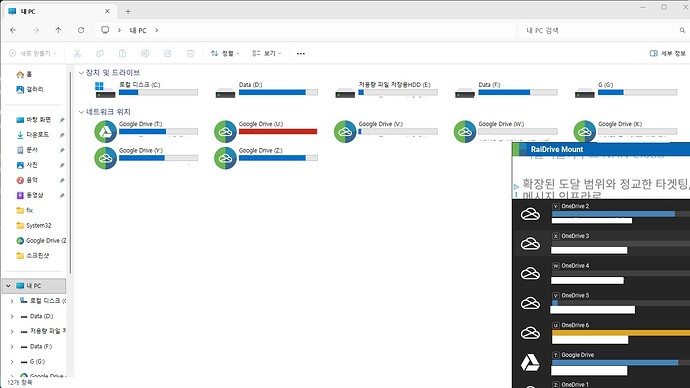690x388 pixels.
Task: Click the RaiDrive Mount title bar
Action: click(x=601, y=149)
